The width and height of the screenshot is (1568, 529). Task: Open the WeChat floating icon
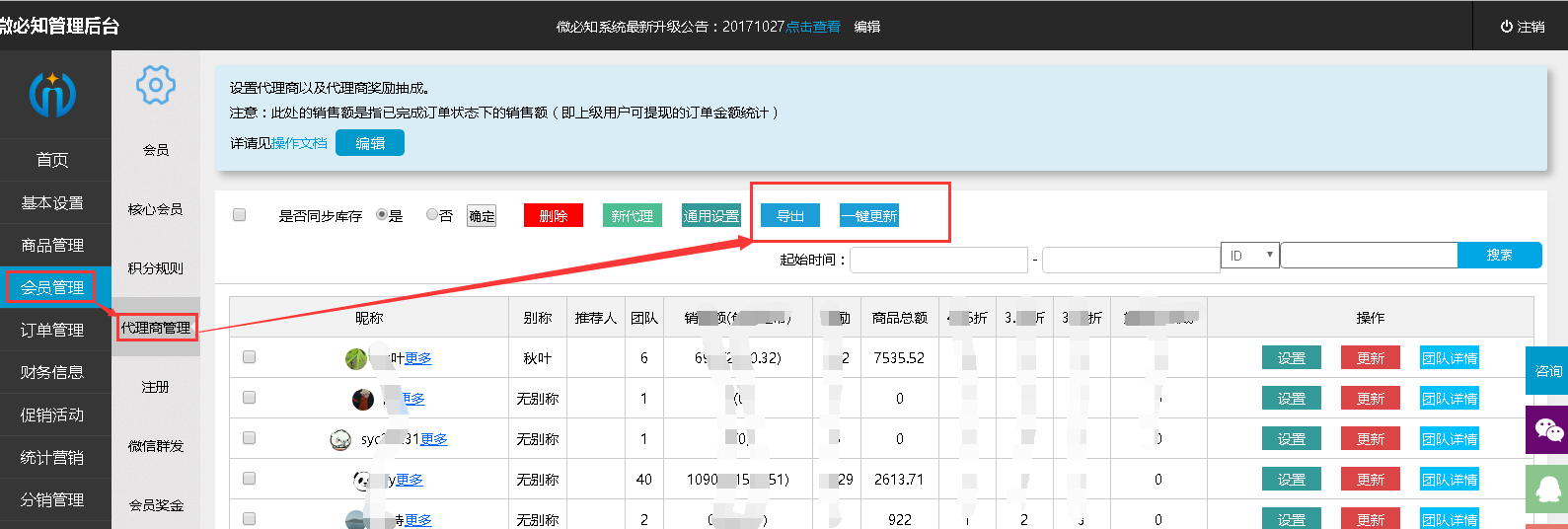(1547, 429)
